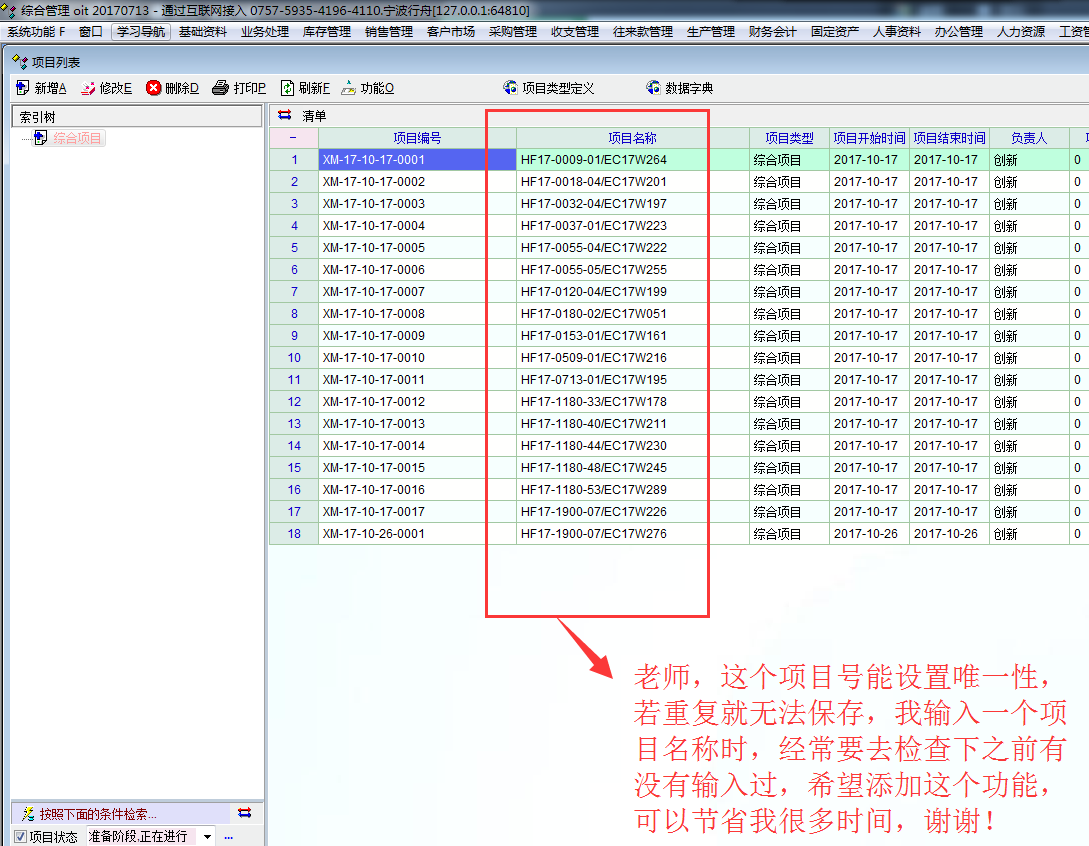This screenshot has width=1089, height=846.
Task: Select 综合项目 node in index tree
Action: pyautogui.click(x=77, y=138)
